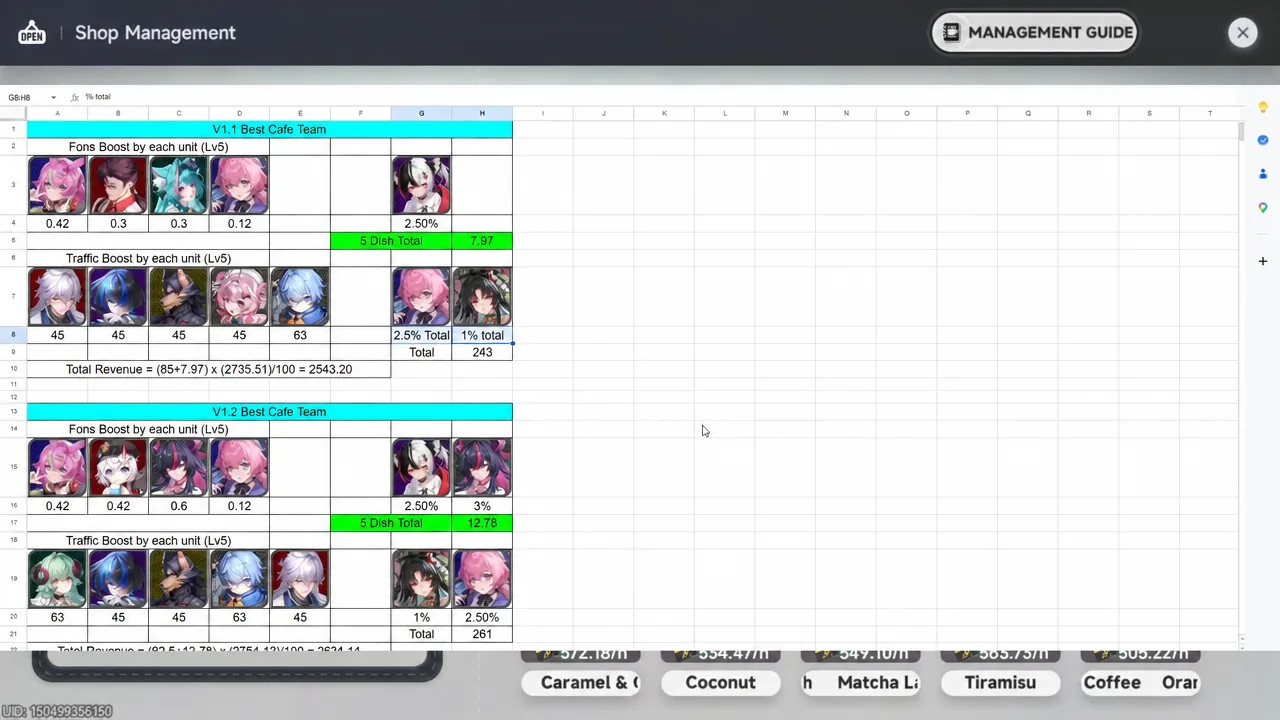Select the Coffee dish button
This screenshot has height=720, width=1280.
(1140, 682)
